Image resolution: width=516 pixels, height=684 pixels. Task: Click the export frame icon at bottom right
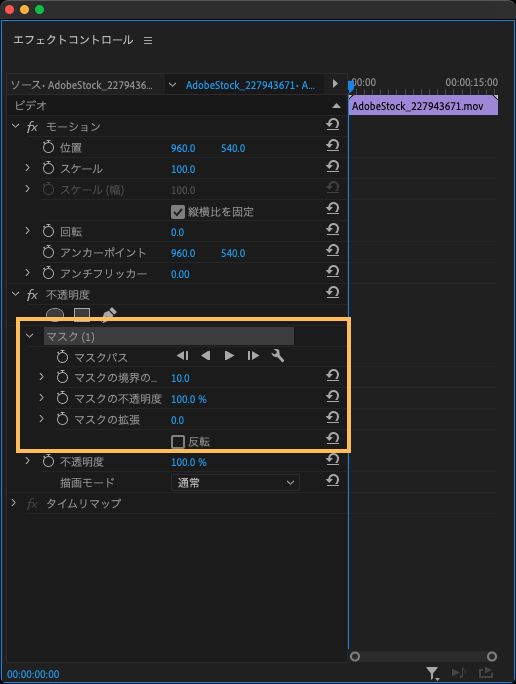485,673
